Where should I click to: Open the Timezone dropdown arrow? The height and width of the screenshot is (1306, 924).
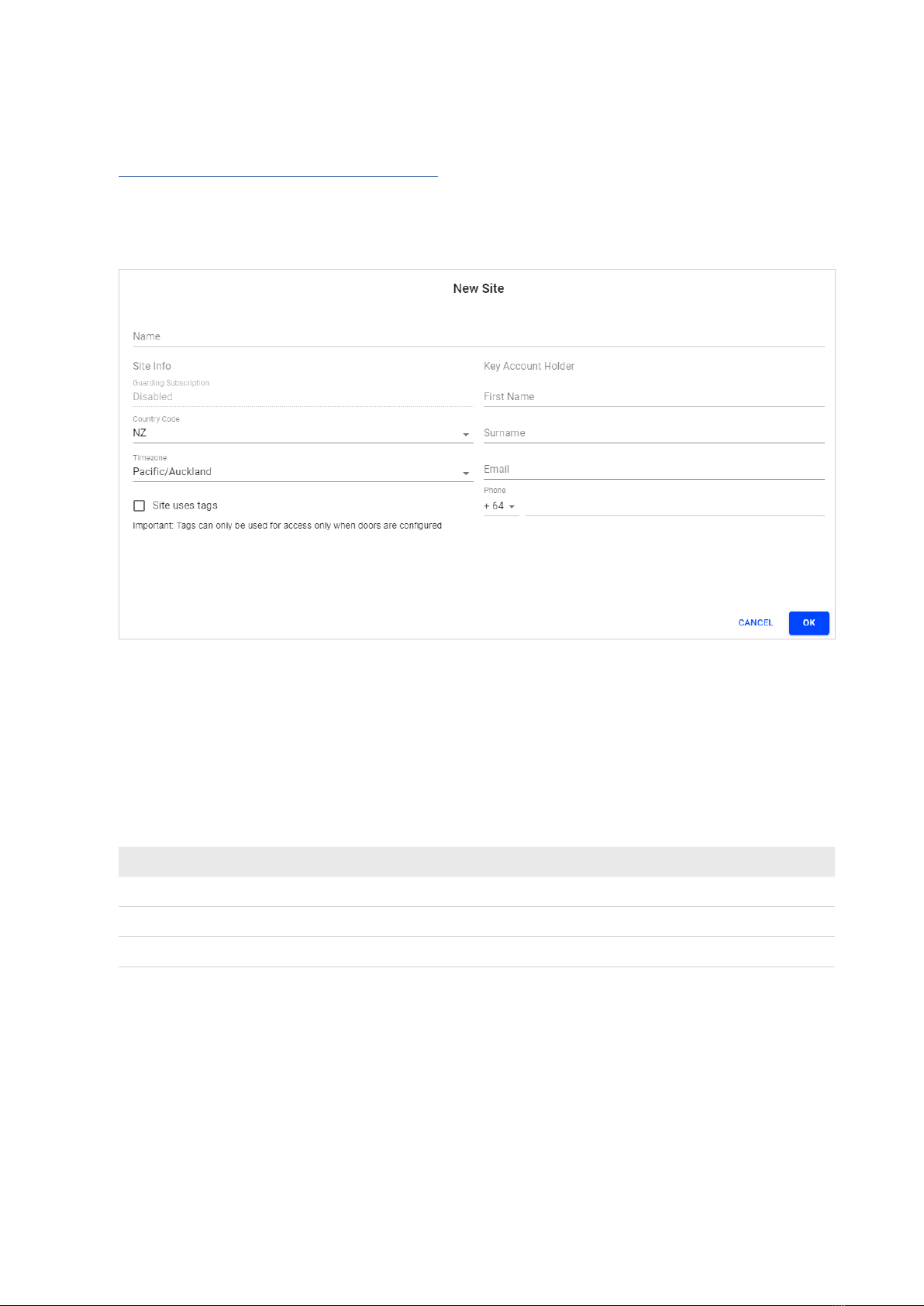(x=466, y=474)
